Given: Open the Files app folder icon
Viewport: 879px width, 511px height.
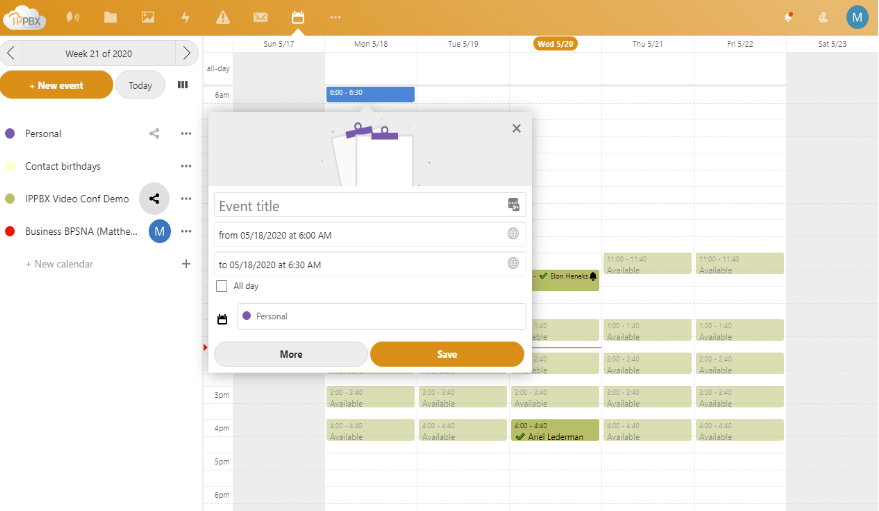Looking at the screenshot, I should (110, 17).
